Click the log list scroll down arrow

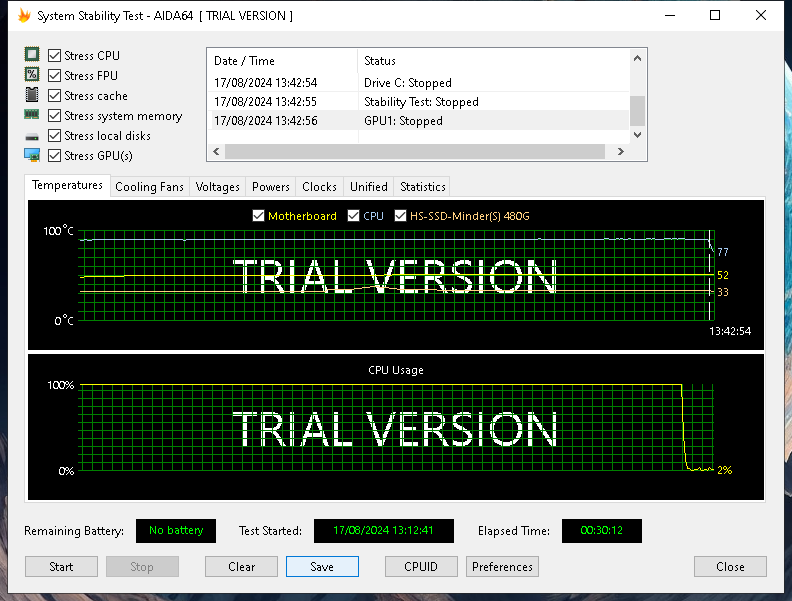[637, 135]
